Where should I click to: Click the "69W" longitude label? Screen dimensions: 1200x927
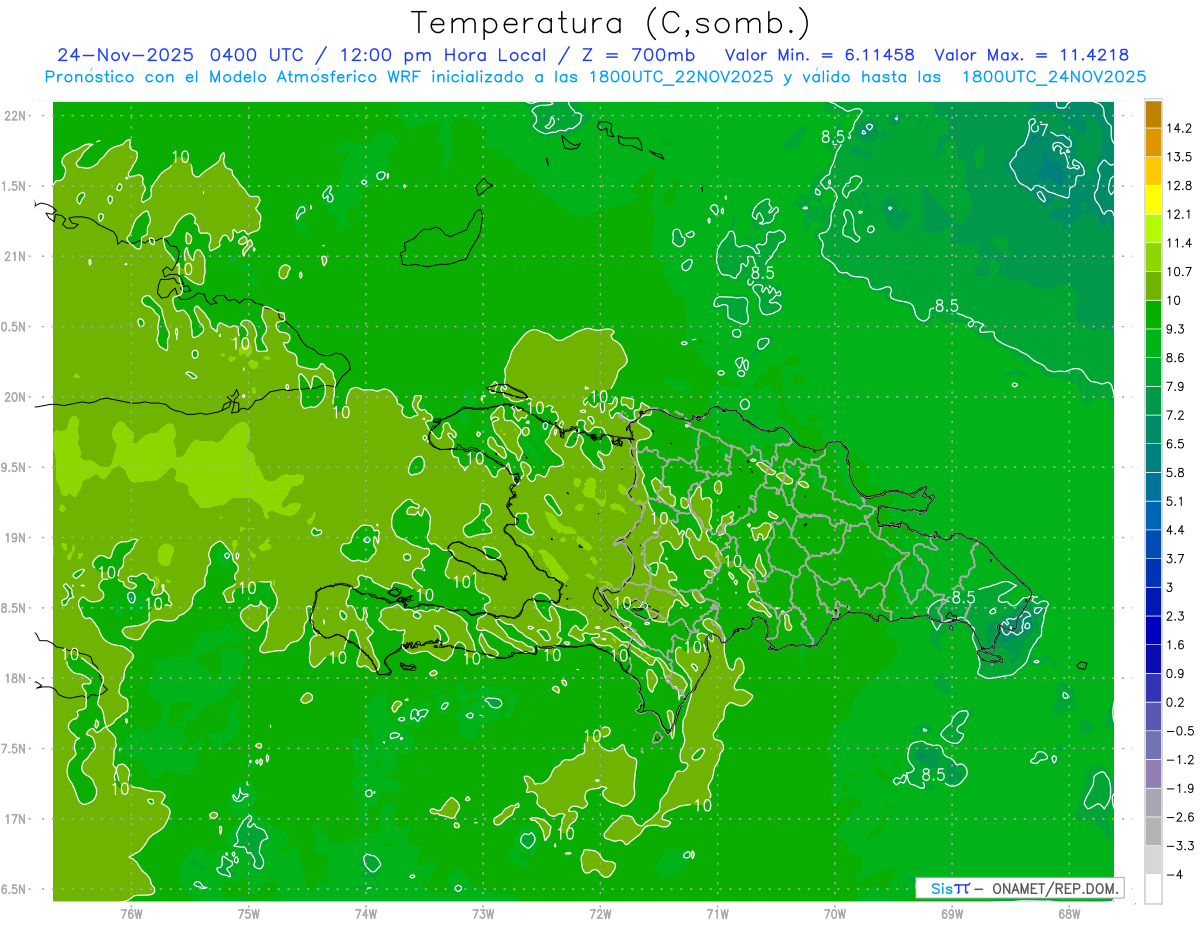951,914
